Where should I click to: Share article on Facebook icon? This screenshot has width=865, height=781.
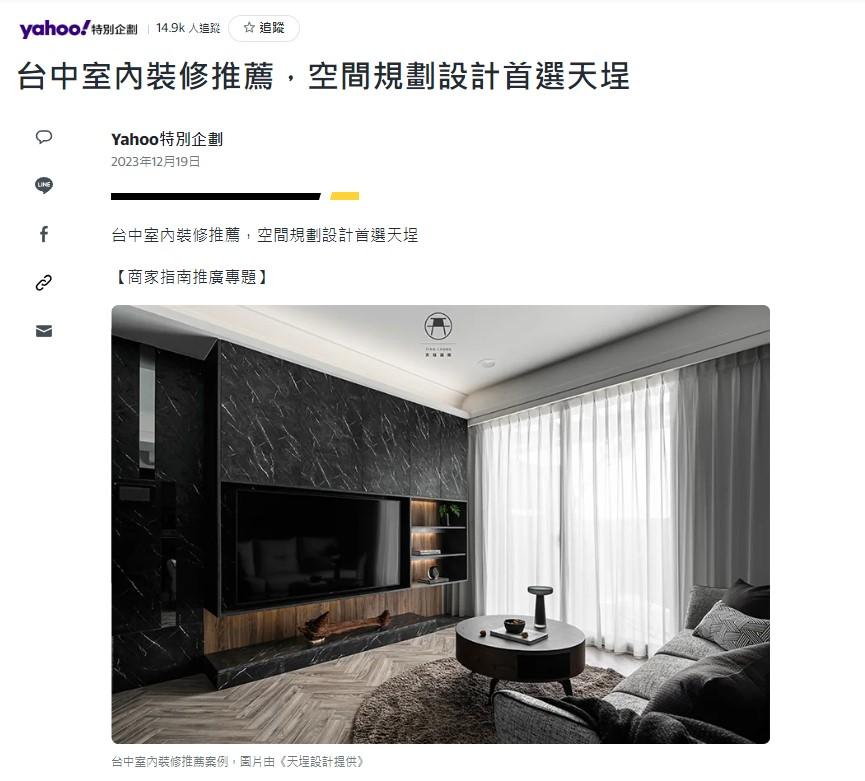click(x=44, y=234)
